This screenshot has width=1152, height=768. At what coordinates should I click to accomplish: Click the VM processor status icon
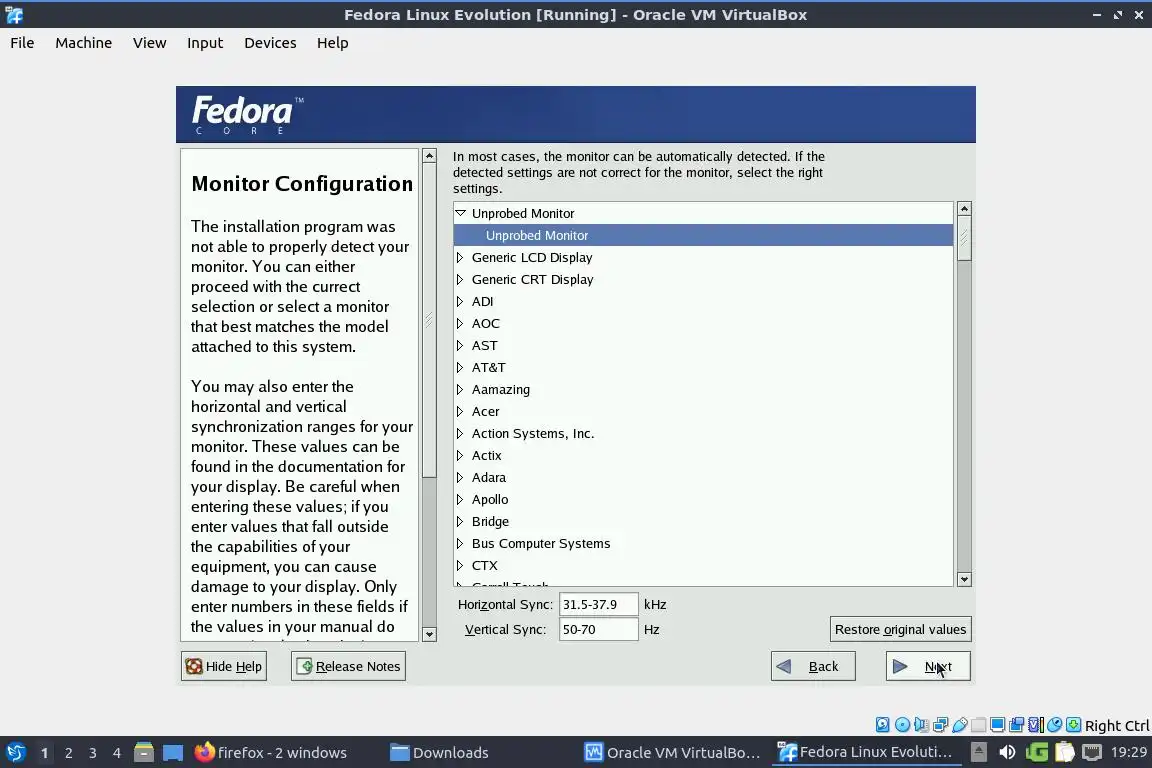(x=1035, y=725)
